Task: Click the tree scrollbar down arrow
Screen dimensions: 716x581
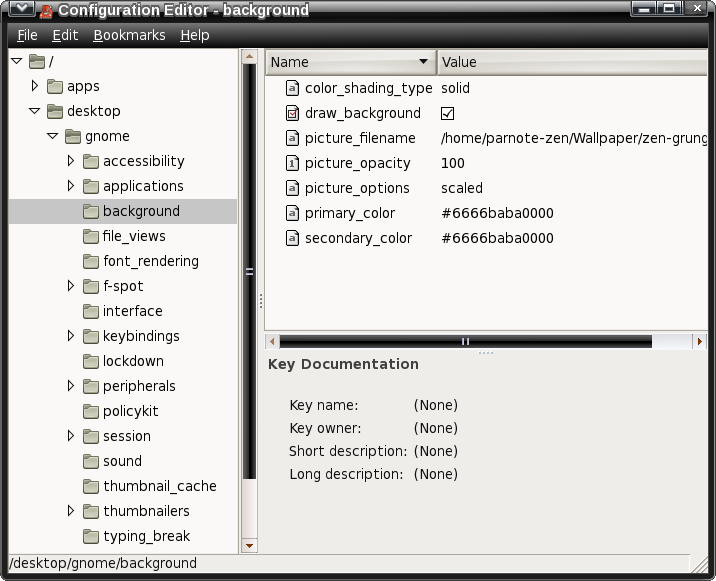Action: pyautogui.click(x=249, y=545)
